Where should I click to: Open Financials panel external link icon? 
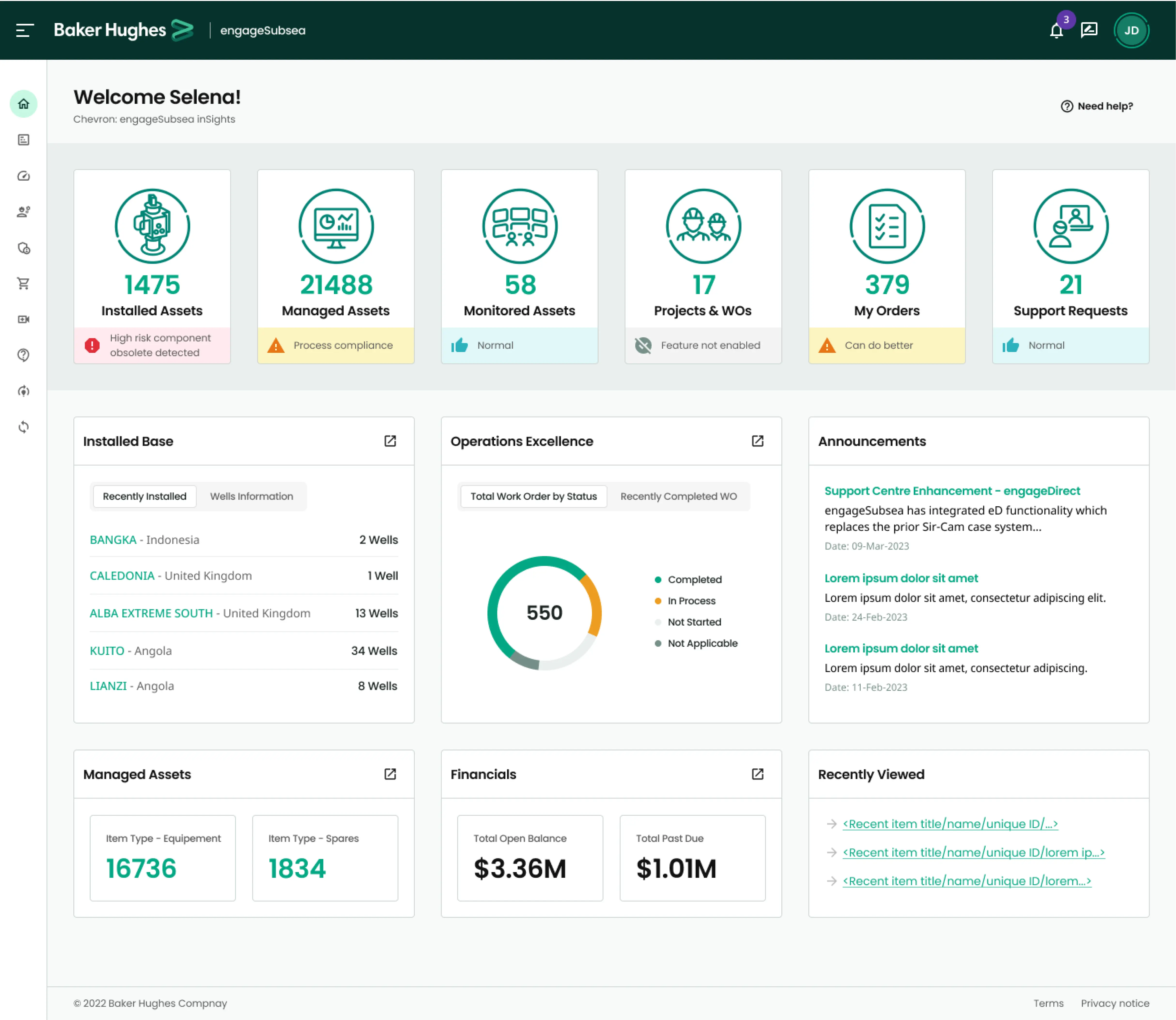(x=758, y=774)
